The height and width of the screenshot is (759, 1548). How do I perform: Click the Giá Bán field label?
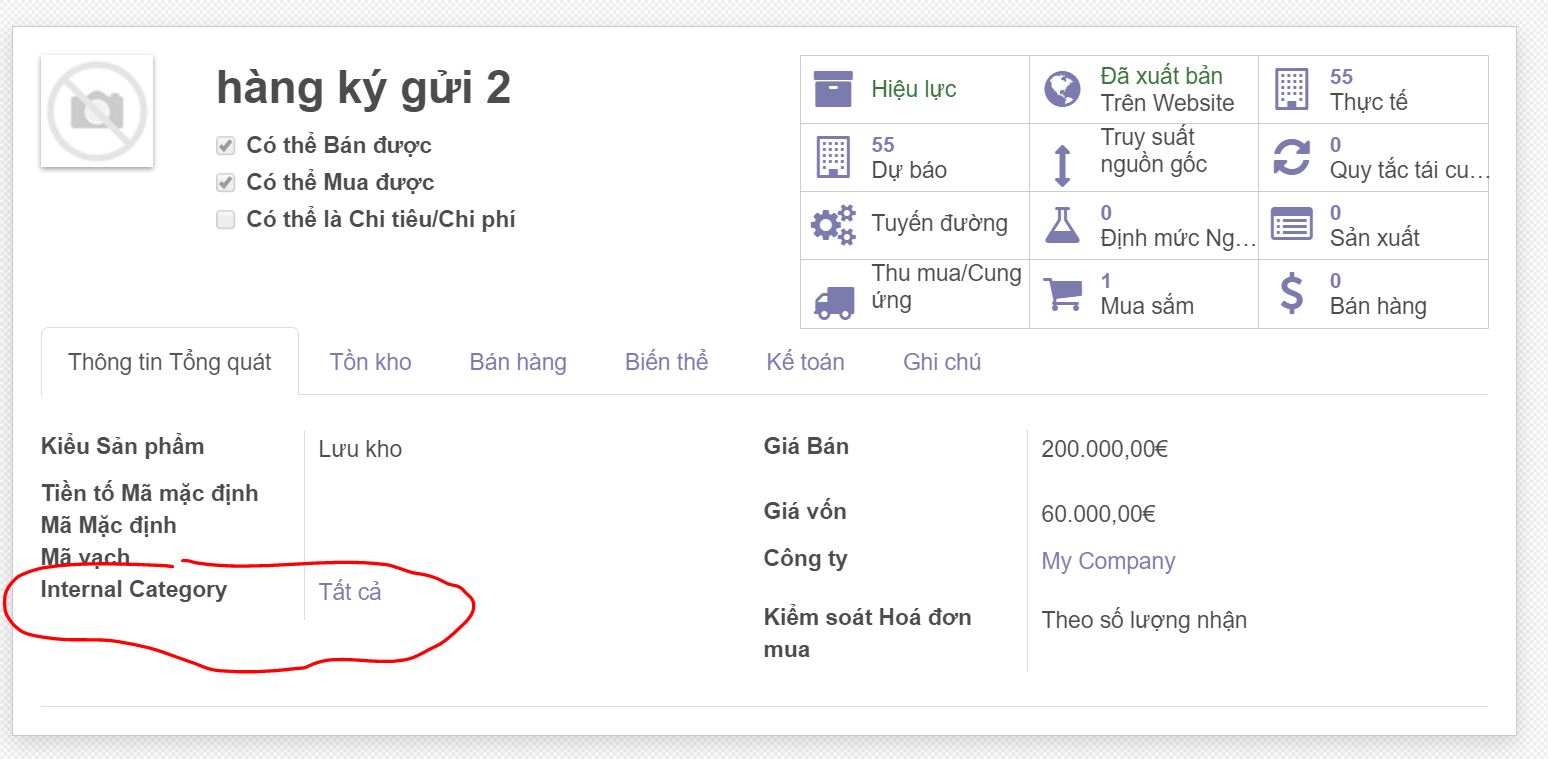pos(806,446)
